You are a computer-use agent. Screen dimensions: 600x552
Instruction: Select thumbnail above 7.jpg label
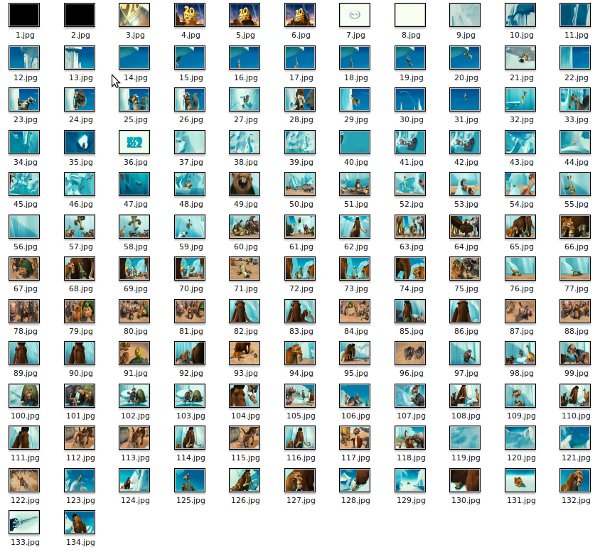(x=355, y=15)
